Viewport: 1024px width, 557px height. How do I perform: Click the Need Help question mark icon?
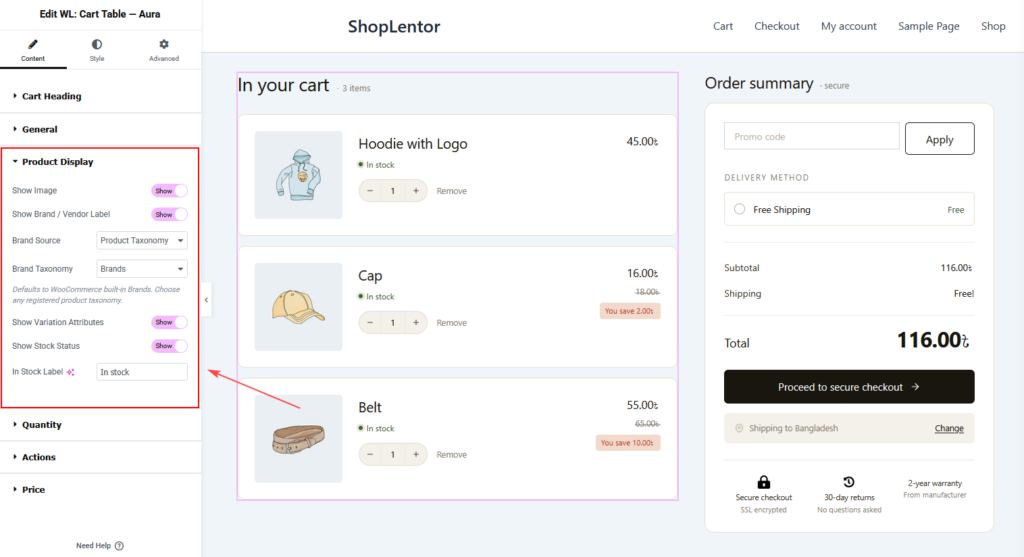coord(119,546)
